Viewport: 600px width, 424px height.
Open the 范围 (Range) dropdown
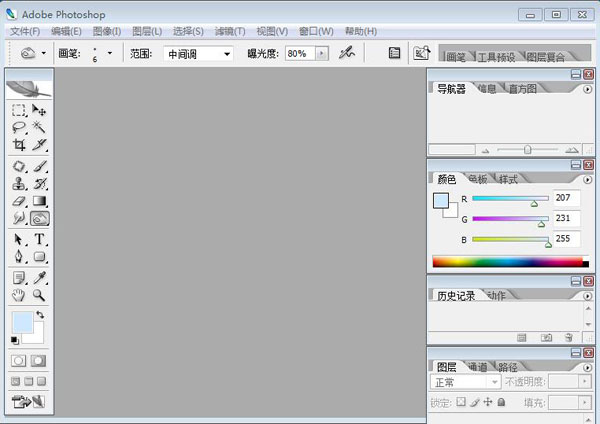tap(198, 53)
